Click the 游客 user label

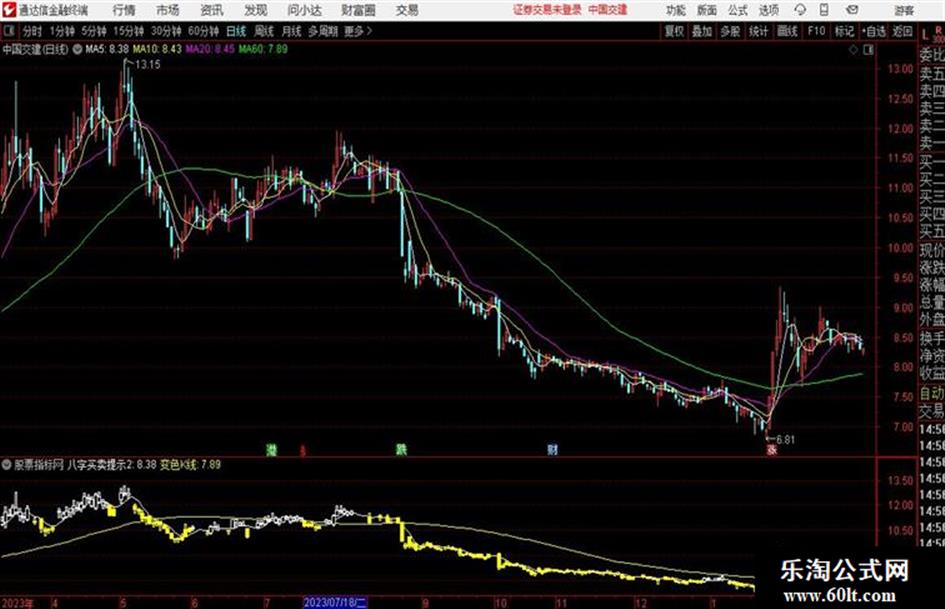coord(904,10)
